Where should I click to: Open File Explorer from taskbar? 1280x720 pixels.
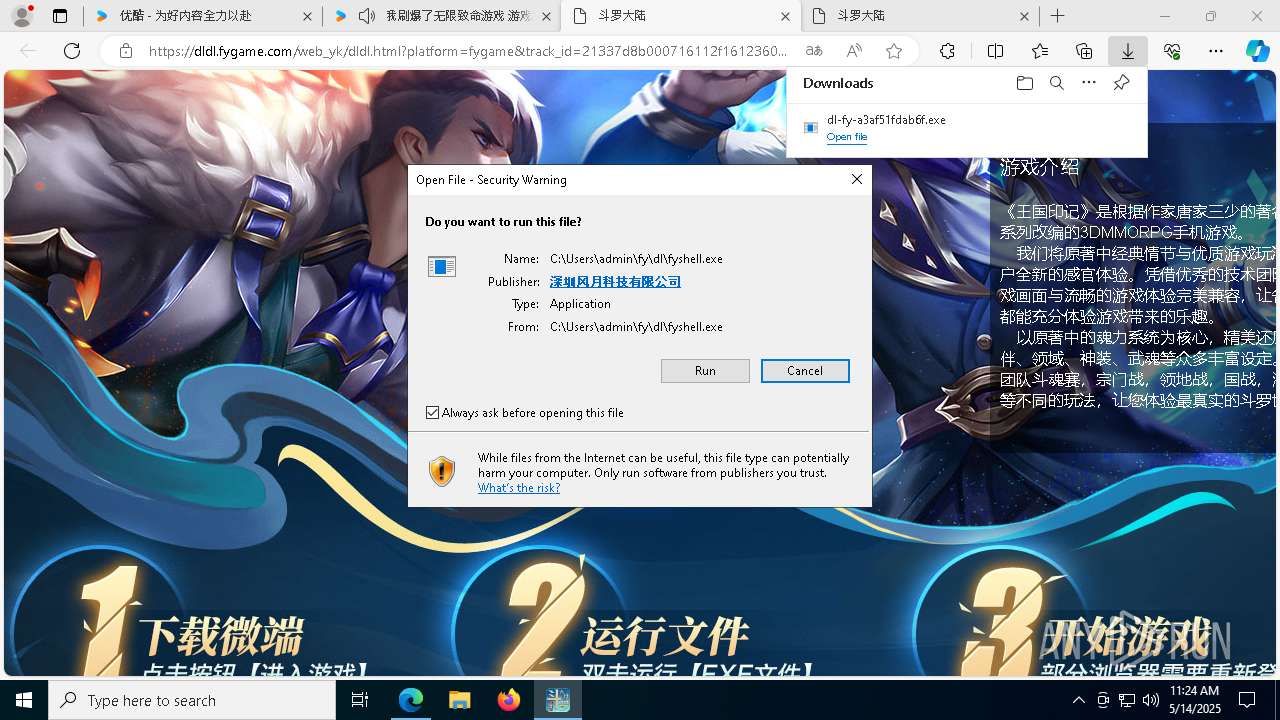(x=460, y=700)
